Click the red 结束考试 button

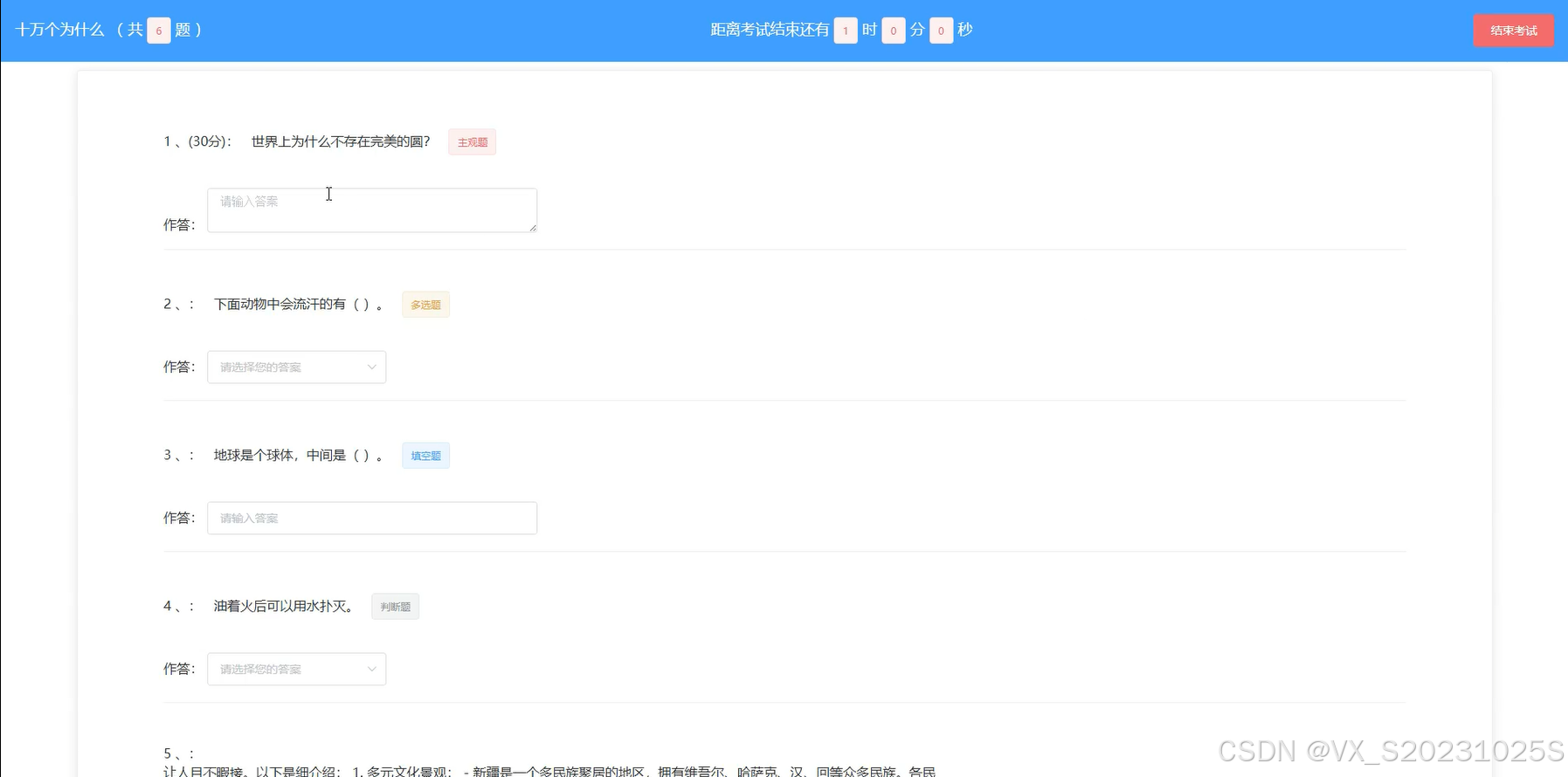1513,31
